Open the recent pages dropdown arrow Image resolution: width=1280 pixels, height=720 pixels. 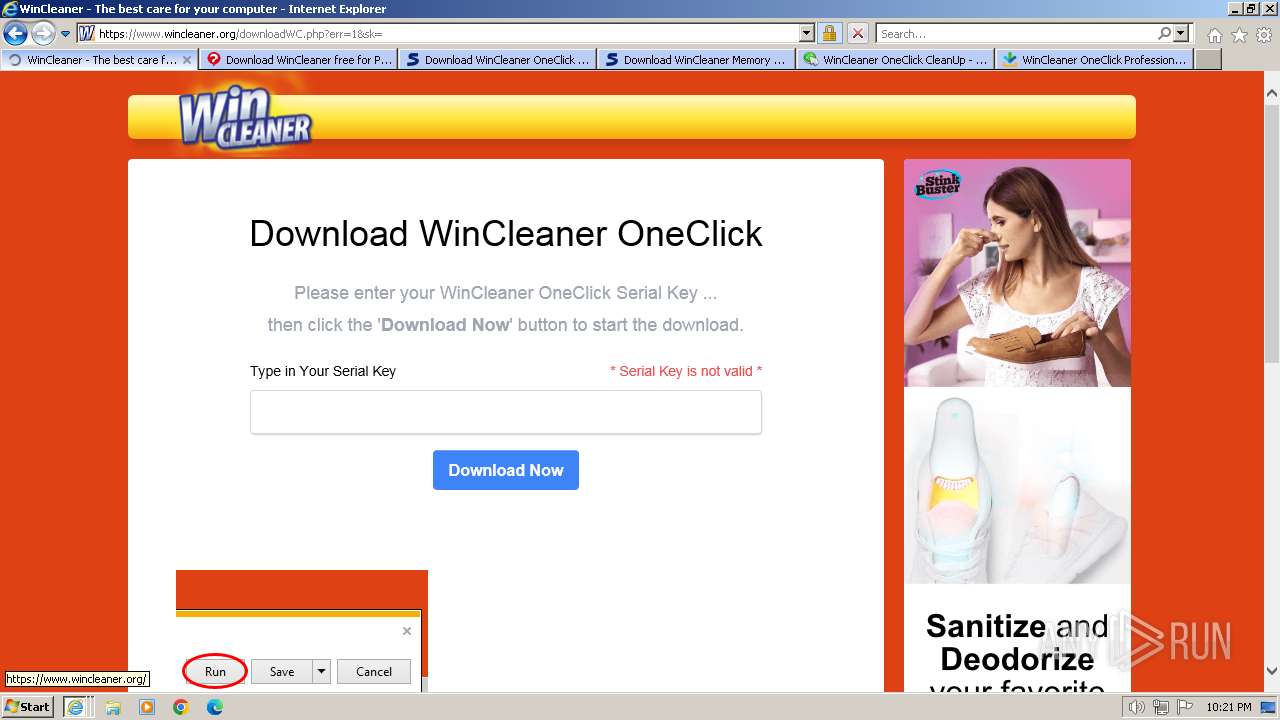click(66, 34)
